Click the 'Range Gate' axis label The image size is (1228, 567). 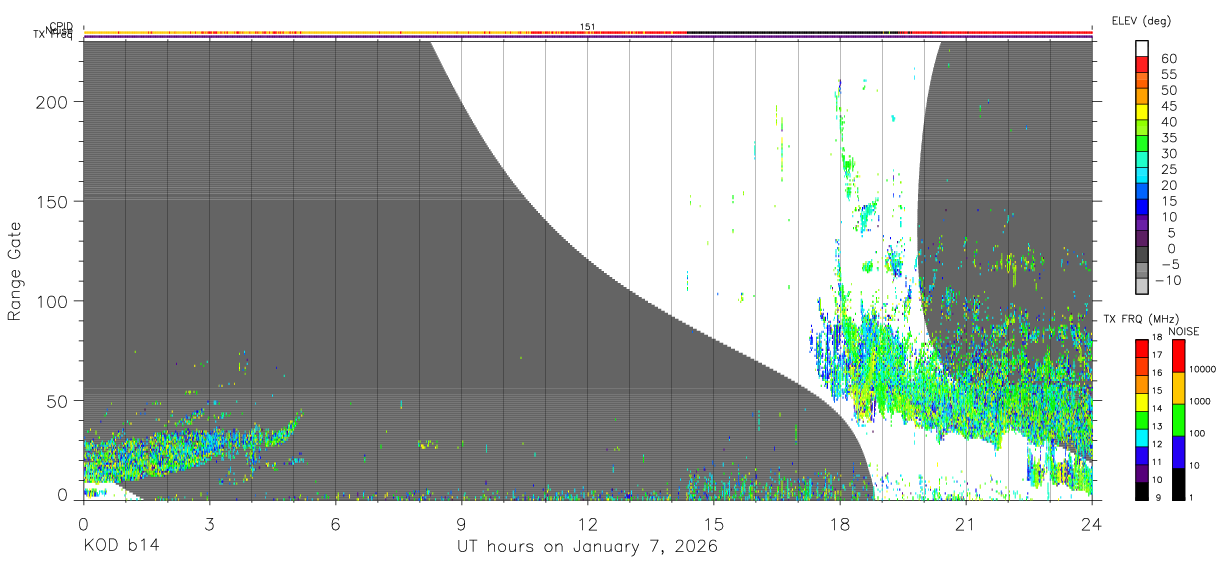click(x=15, y=272)
